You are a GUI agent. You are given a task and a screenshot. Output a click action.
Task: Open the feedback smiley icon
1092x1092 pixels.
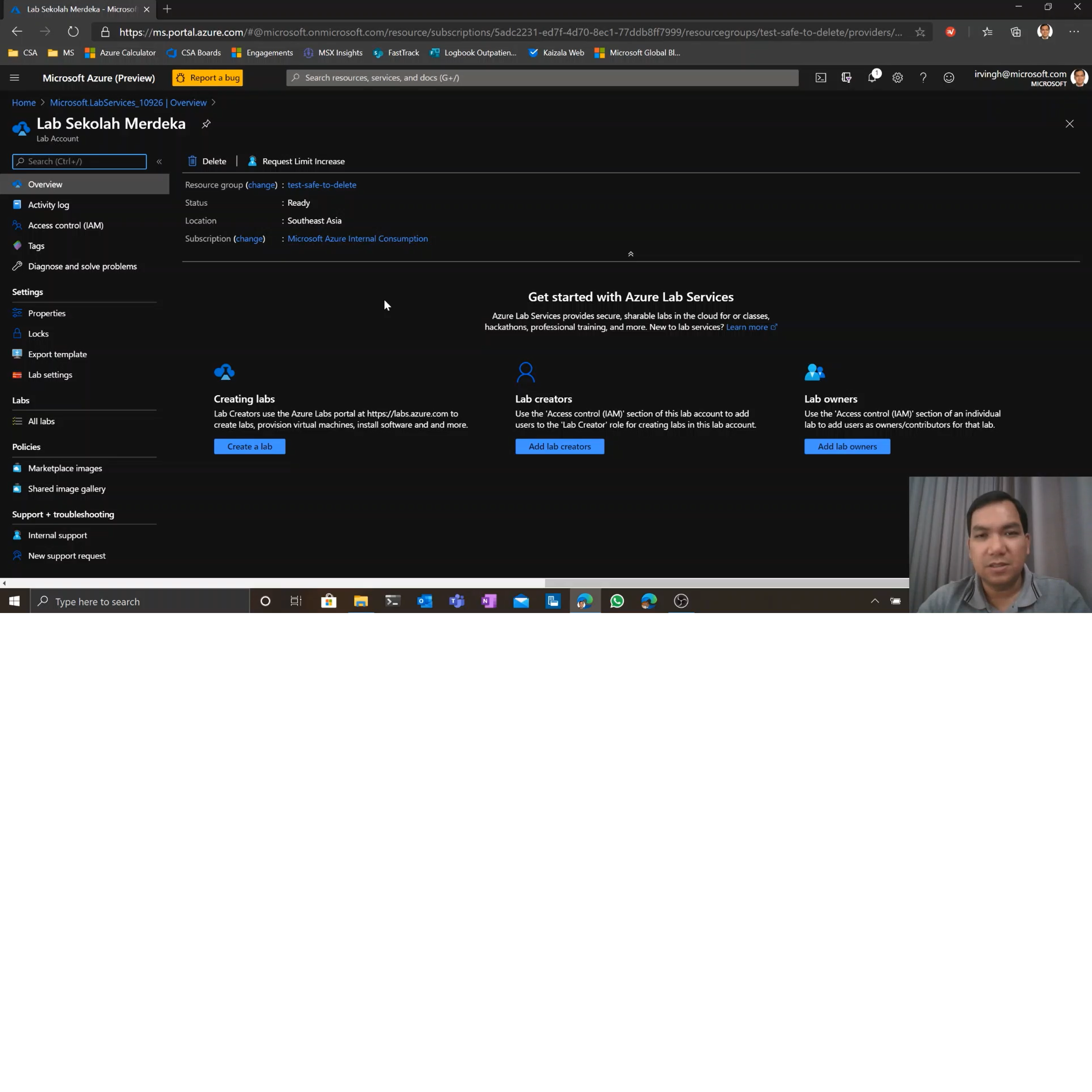click(x=949, y=77)
